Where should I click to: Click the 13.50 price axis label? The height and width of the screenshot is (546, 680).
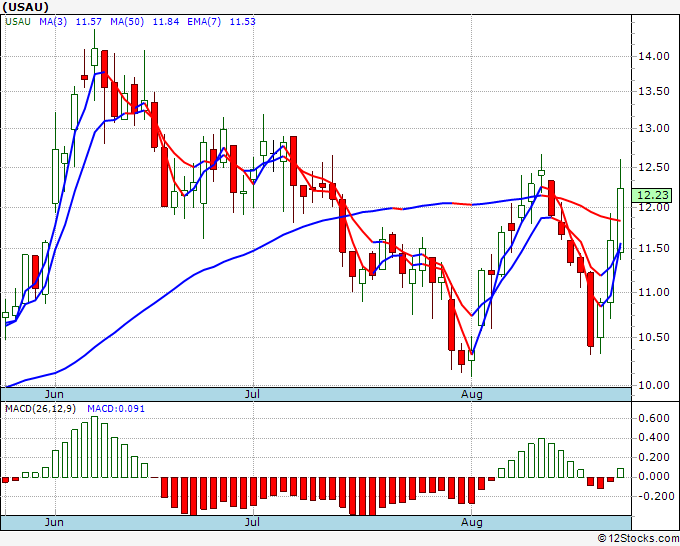click(654, 92)
